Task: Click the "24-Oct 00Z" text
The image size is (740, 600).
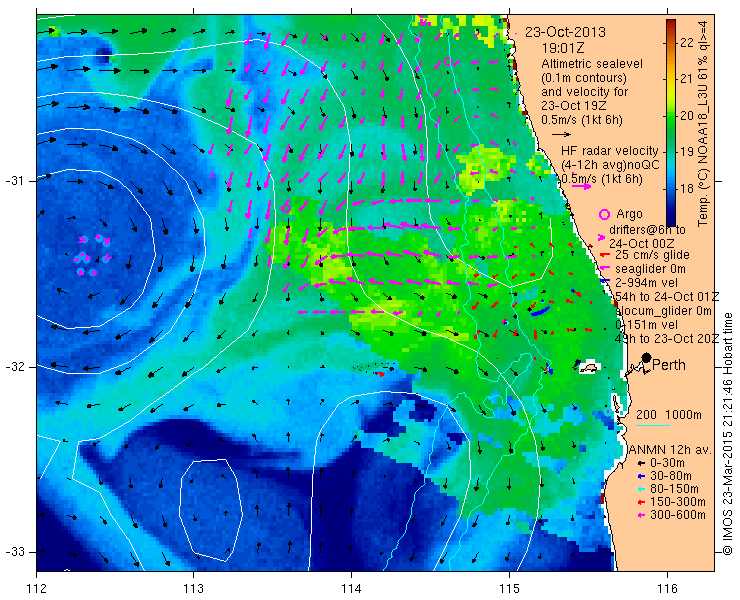Action: pos(641,244)
